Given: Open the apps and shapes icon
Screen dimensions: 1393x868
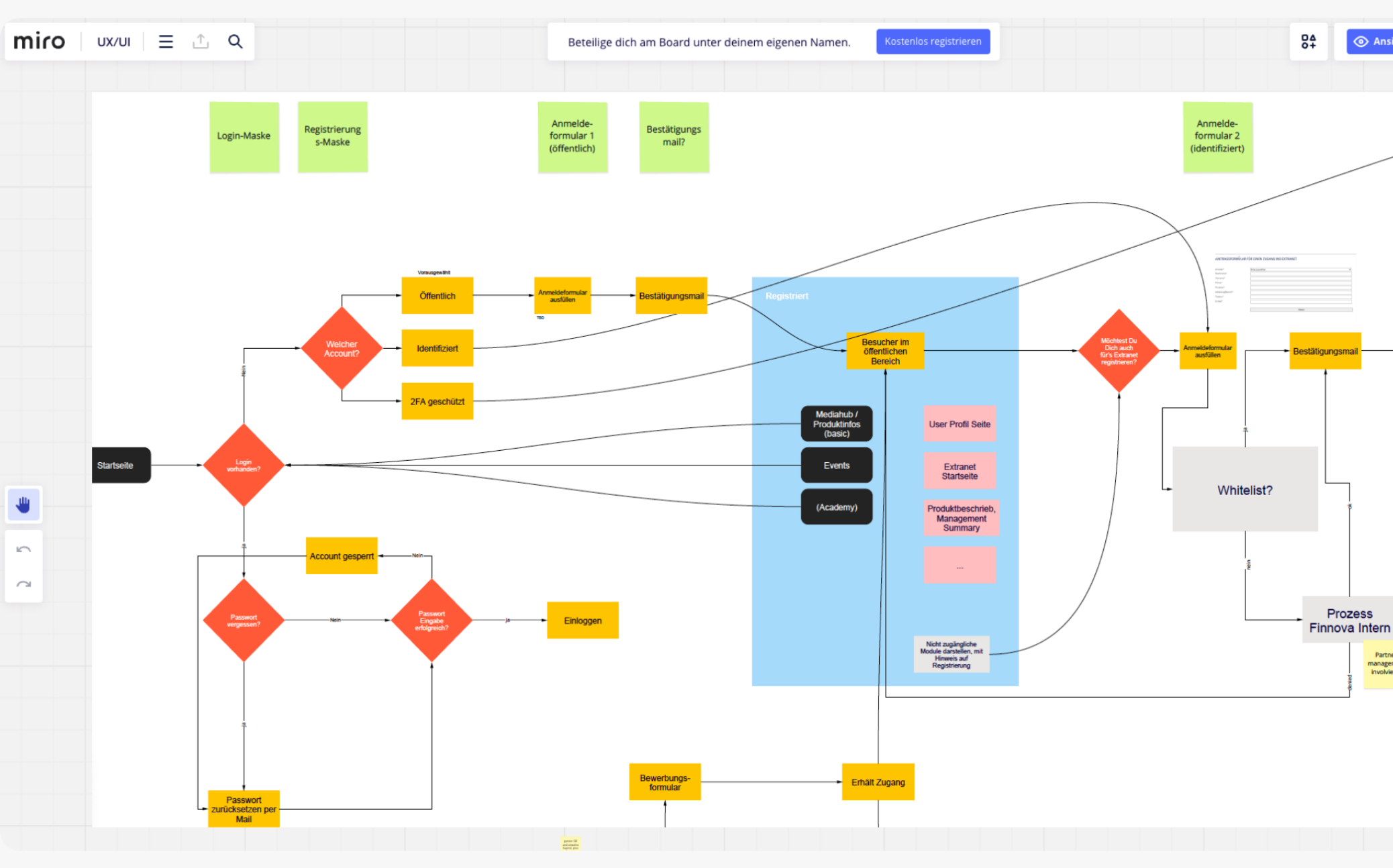Looking at the screenshot, I should coord(1308,42).
